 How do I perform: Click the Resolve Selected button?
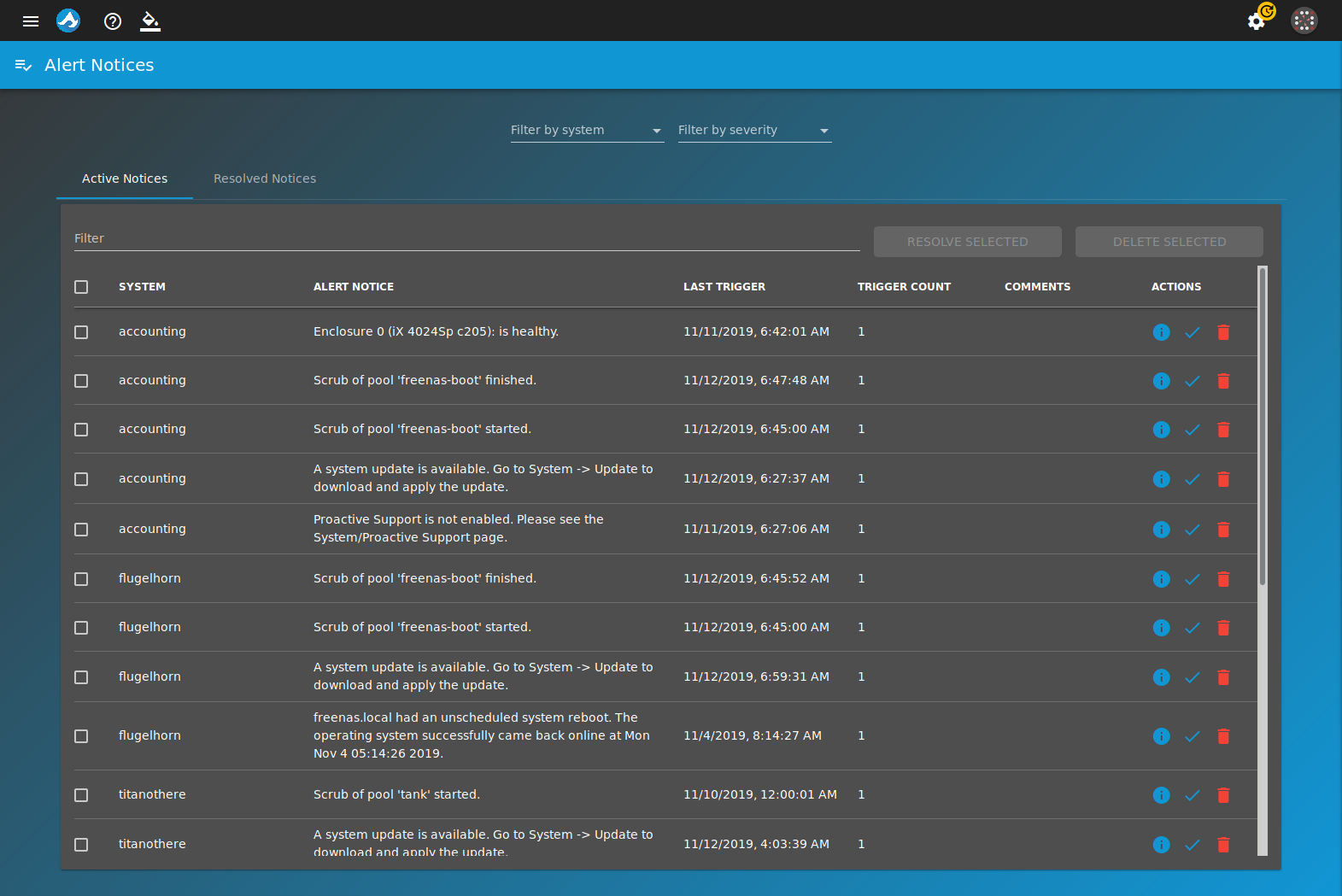pos(968,242)
